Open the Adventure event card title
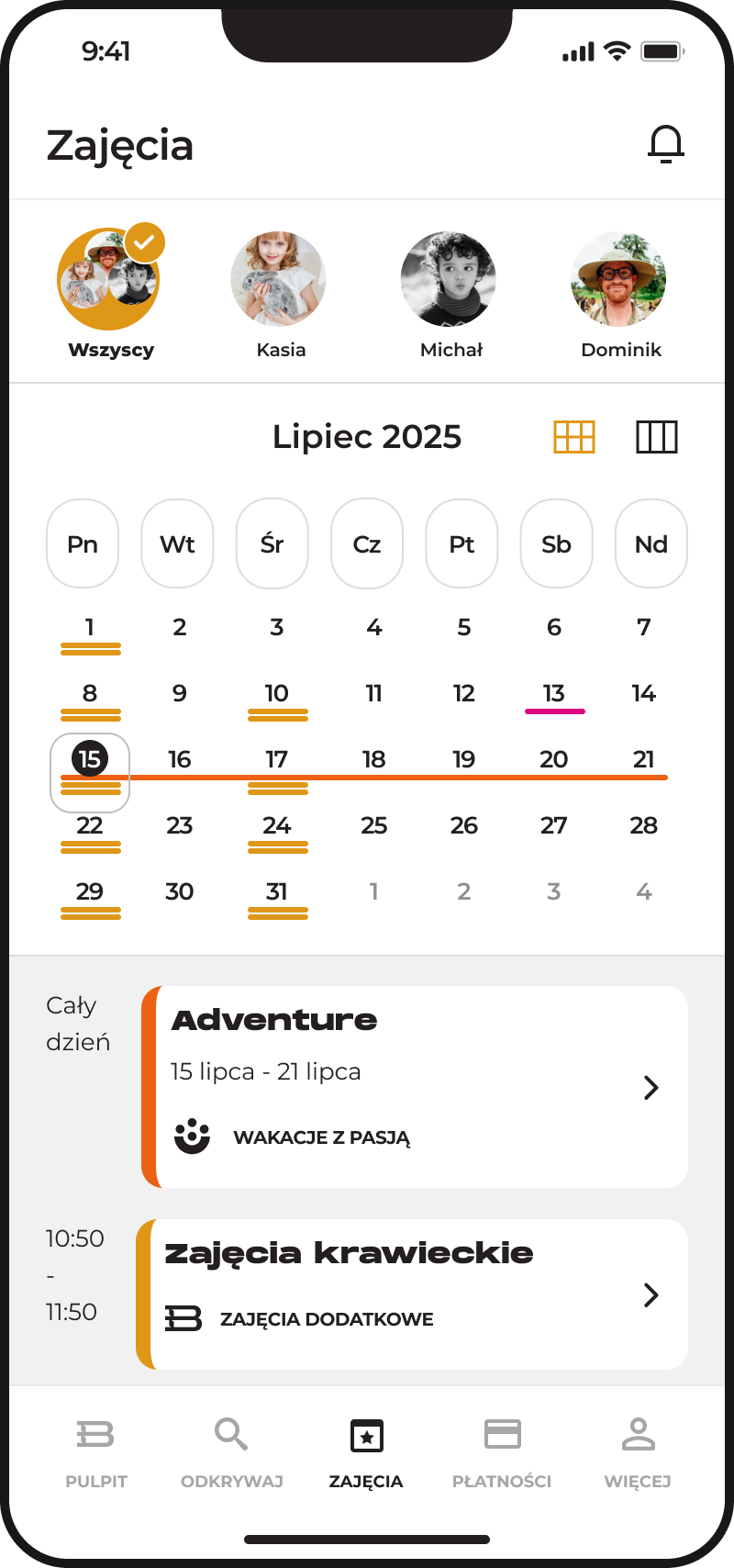Image resolution: width=734 pixels, height=1568 pixels. tap(274, 1020)
